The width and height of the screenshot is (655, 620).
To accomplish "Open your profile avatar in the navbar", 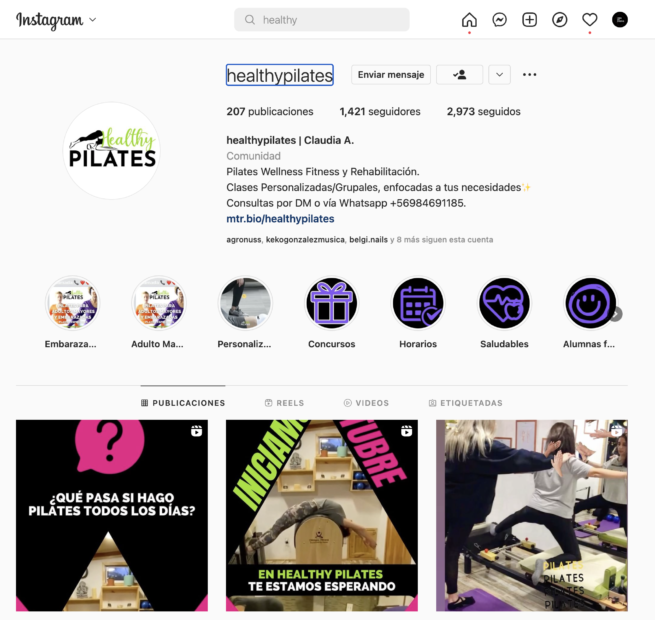I will (x=620, y=20).
